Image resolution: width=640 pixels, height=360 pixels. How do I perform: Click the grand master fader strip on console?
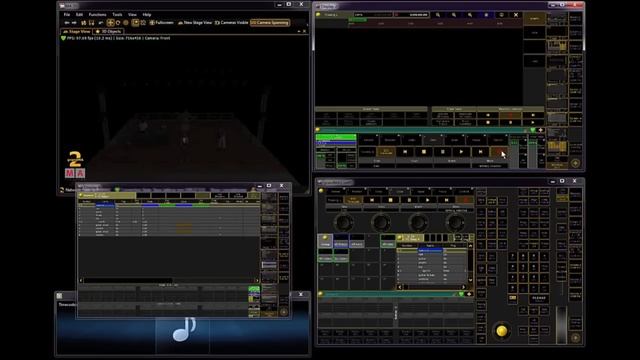562,324
